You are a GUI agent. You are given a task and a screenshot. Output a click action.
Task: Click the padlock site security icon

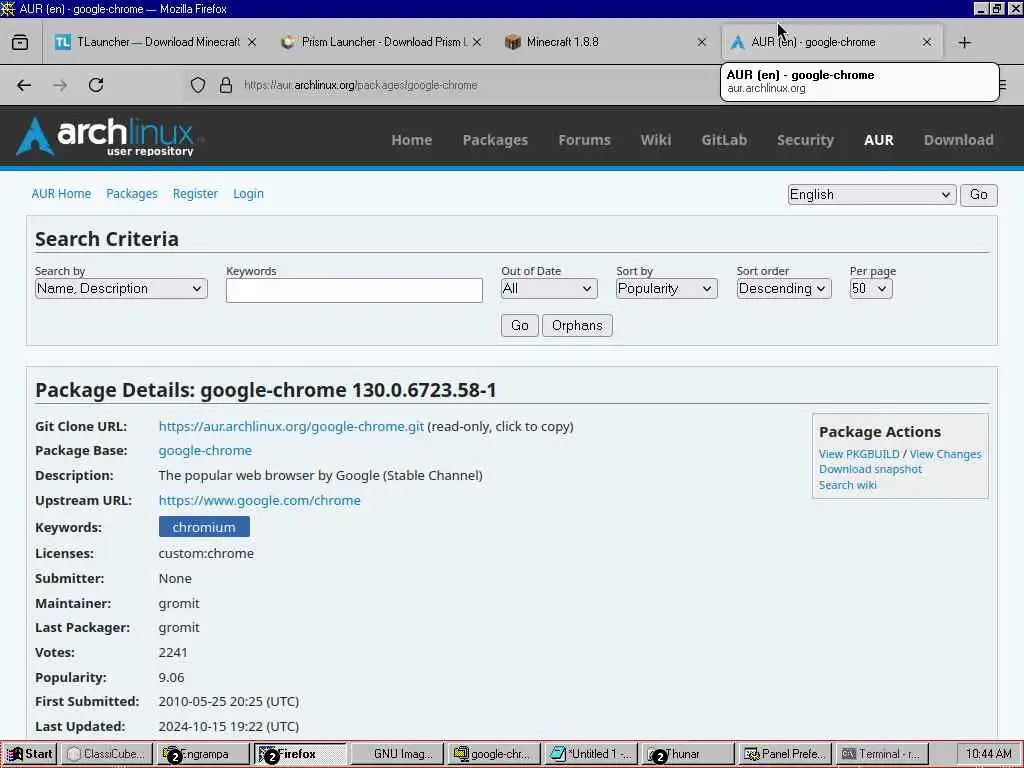[x=226, y=85]
